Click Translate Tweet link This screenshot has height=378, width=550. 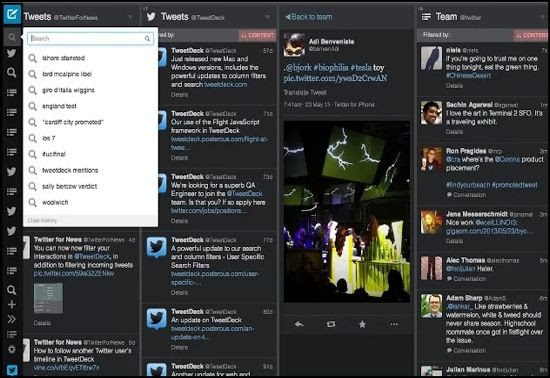point(305,93)
